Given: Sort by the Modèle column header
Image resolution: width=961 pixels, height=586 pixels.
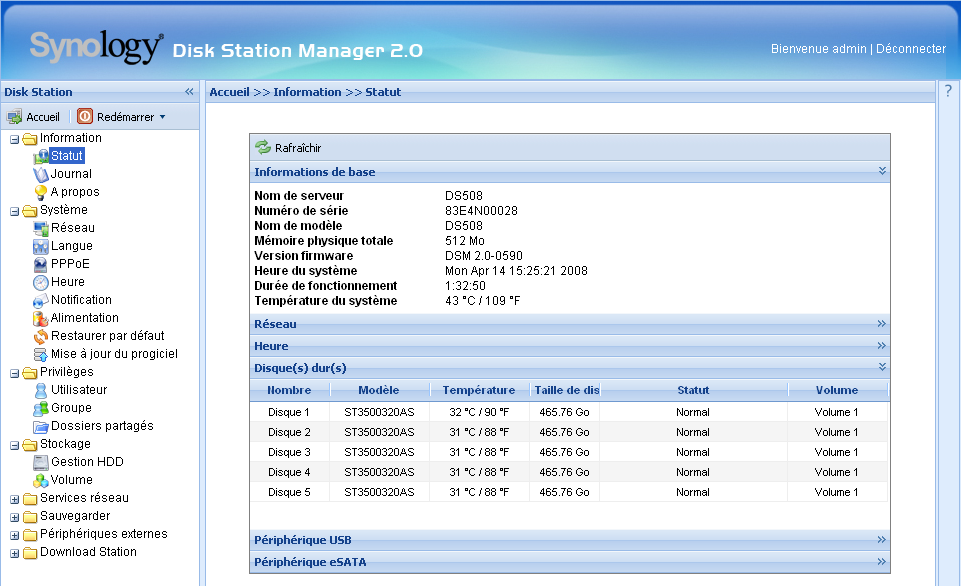Looking at the screenshot, I should (379, 390).
